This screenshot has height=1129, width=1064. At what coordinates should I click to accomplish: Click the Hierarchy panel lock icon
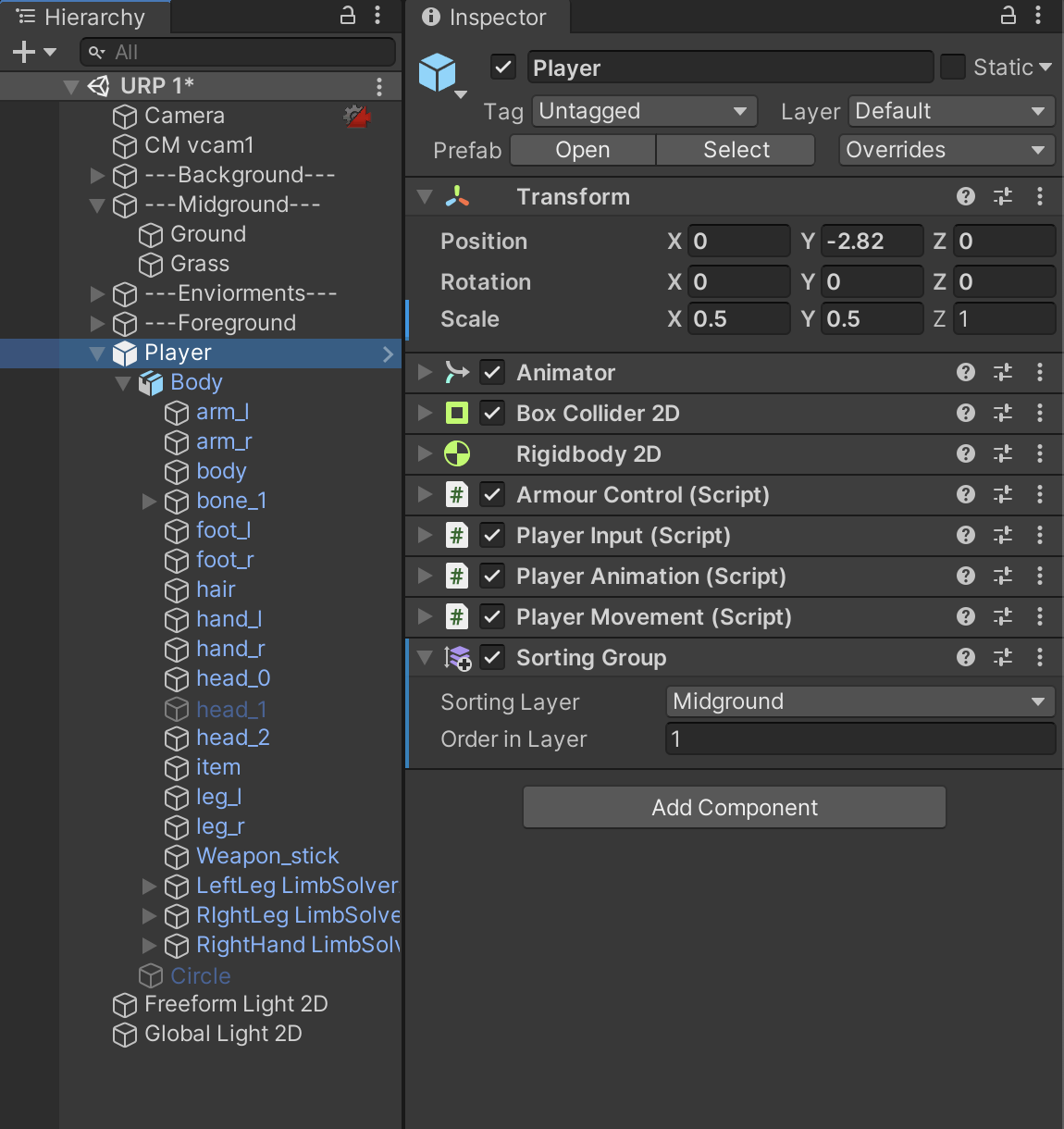348,15
